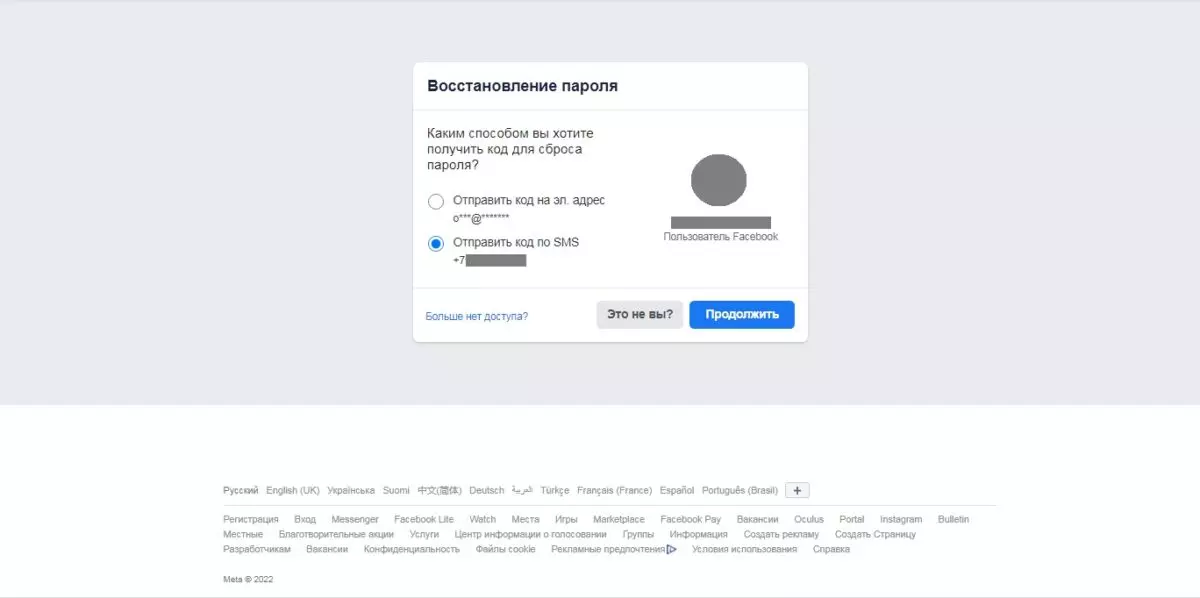This screenshot has height=598, width=1200.
Task: Open the Группы footer link
Action: (639, 534)
